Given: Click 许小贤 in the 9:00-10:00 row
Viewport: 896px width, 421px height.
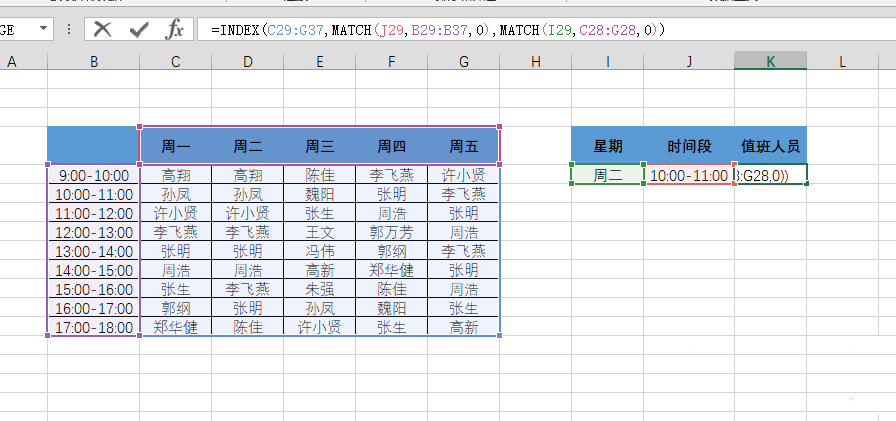Looking at the screenshot, I should 463,175.
